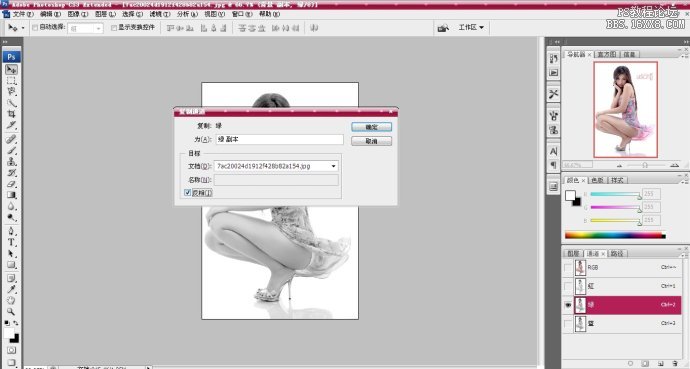
Task: Click OK in Duplicate Channel dialog
Action: pos(371,127)
